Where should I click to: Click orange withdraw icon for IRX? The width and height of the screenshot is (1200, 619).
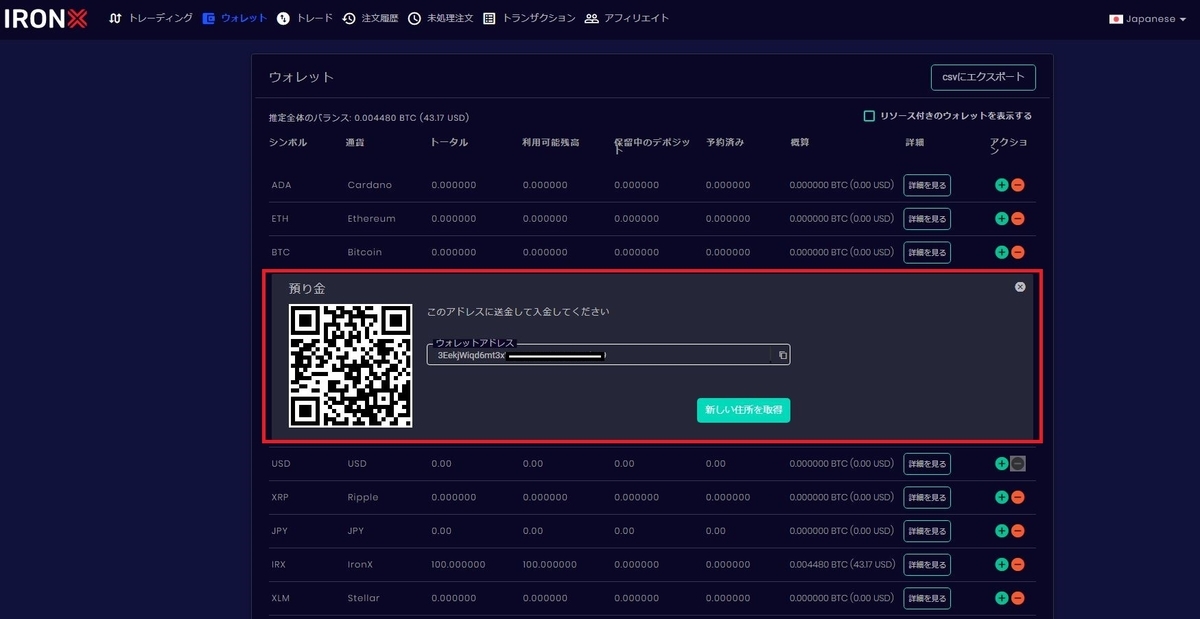(x=1017, y=565)
